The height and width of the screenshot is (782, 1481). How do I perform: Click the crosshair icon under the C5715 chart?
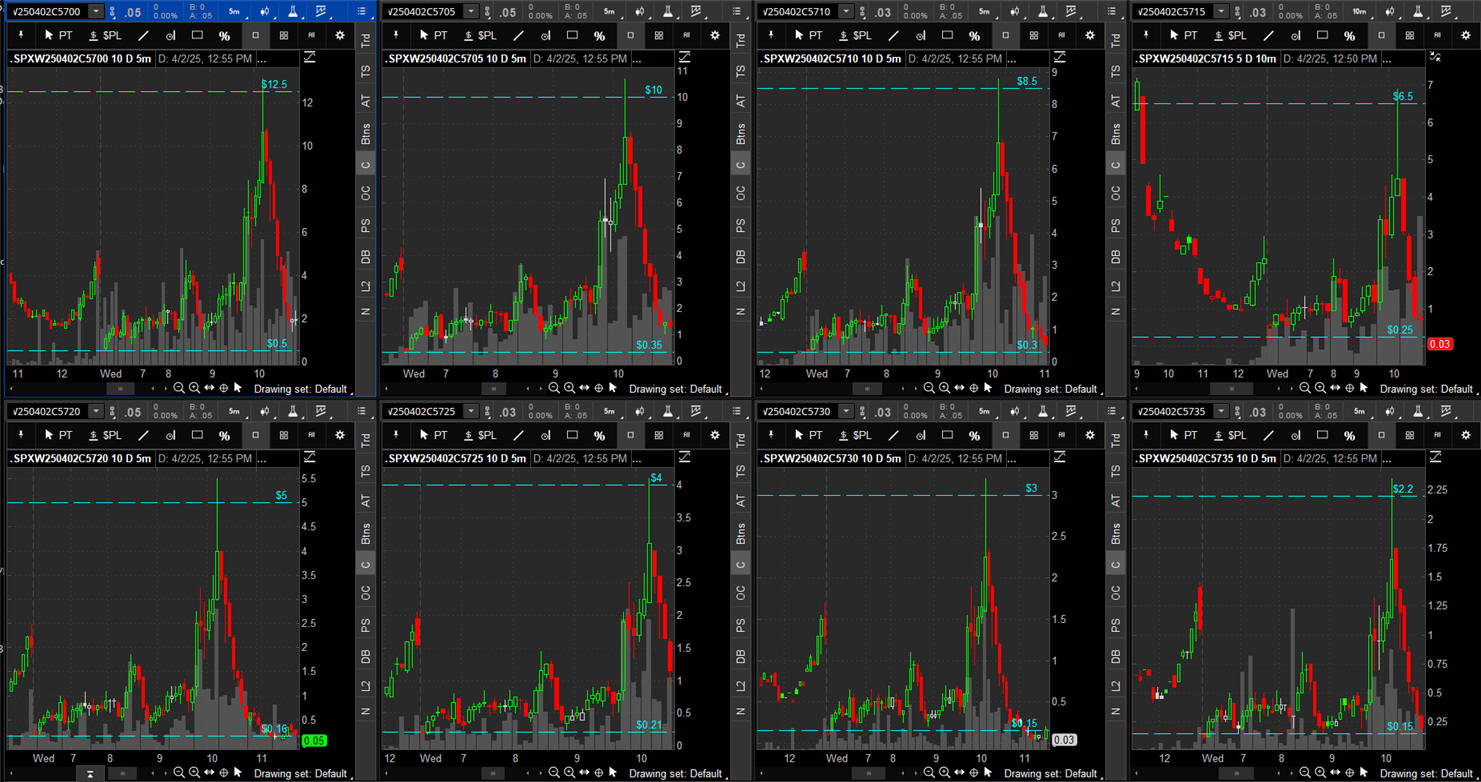click(x=1349, y=388)
